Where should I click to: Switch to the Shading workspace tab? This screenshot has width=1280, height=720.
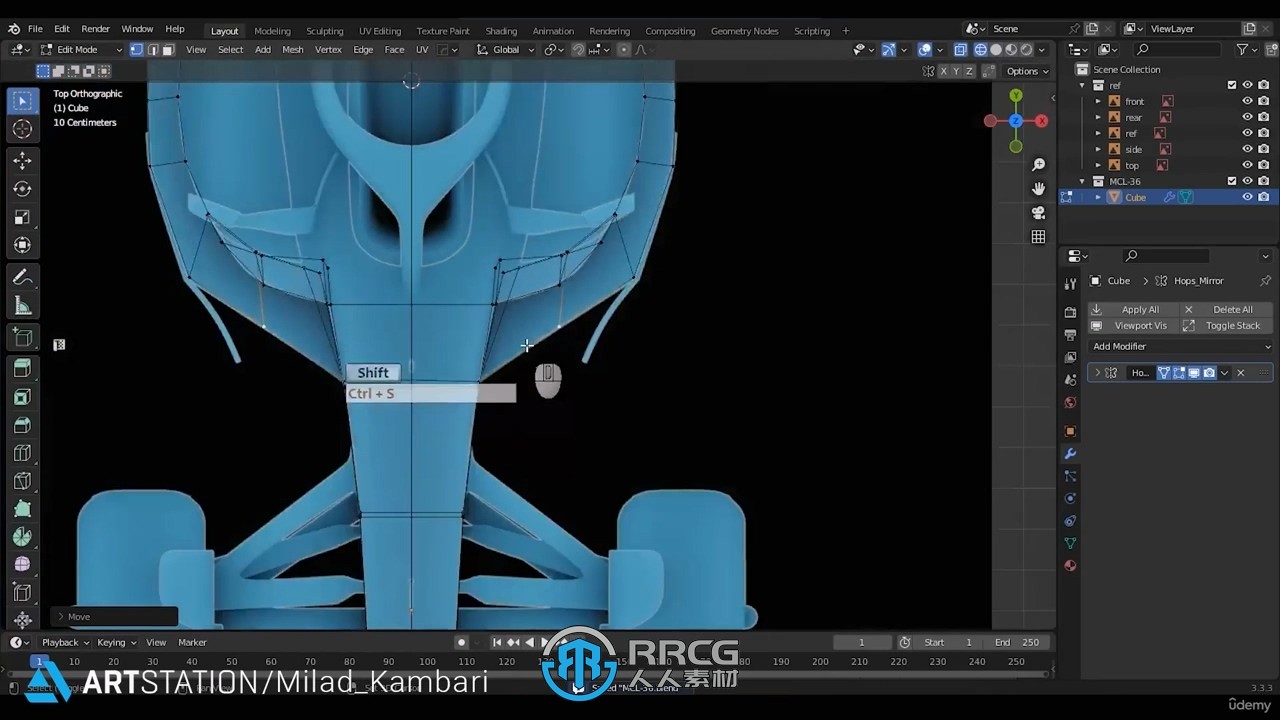click(501, 30)
